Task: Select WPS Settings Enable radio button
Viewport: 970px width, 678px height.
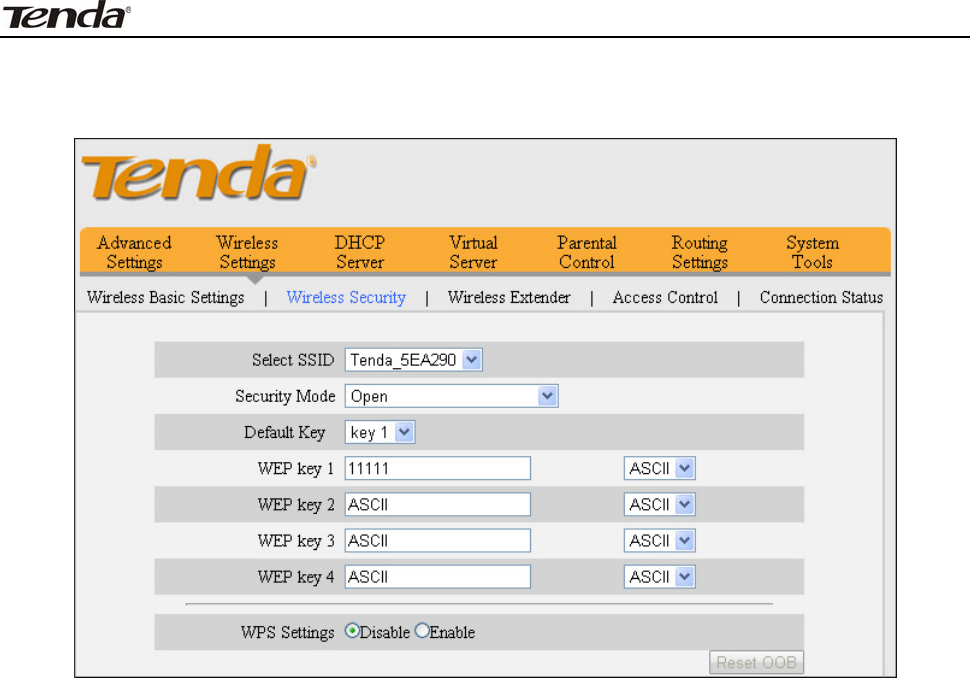Action: coord(422,631)
